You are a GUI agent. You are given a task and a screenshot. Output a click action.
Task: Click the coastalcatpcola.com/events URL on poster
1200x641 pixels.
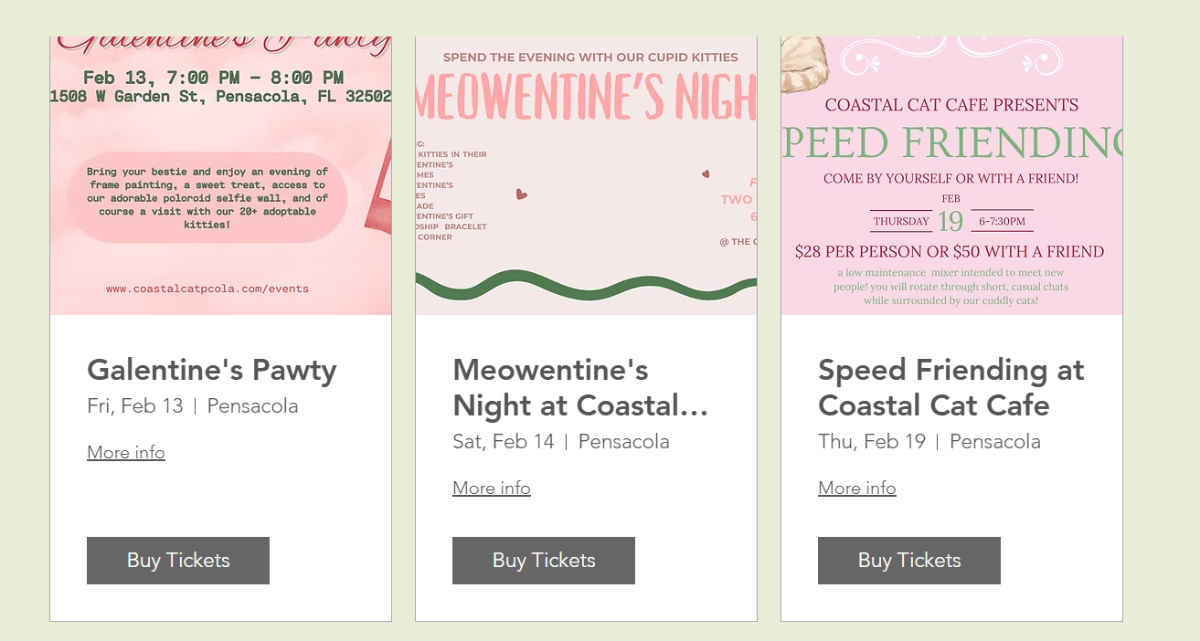[207, 289]
